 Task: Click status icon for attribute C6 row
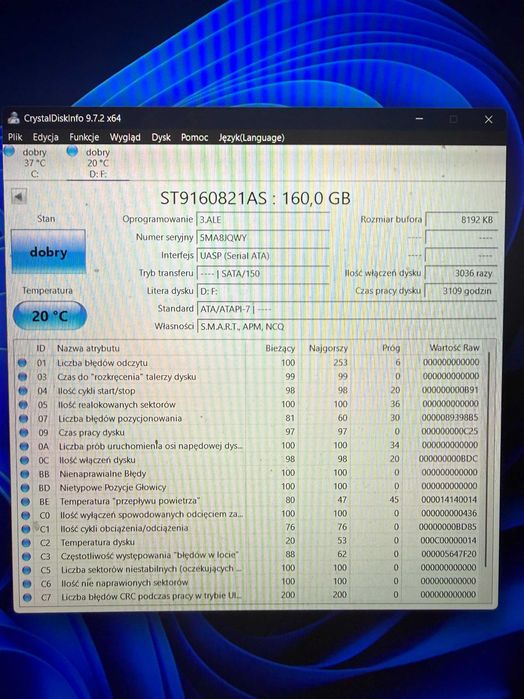[27, 584]
